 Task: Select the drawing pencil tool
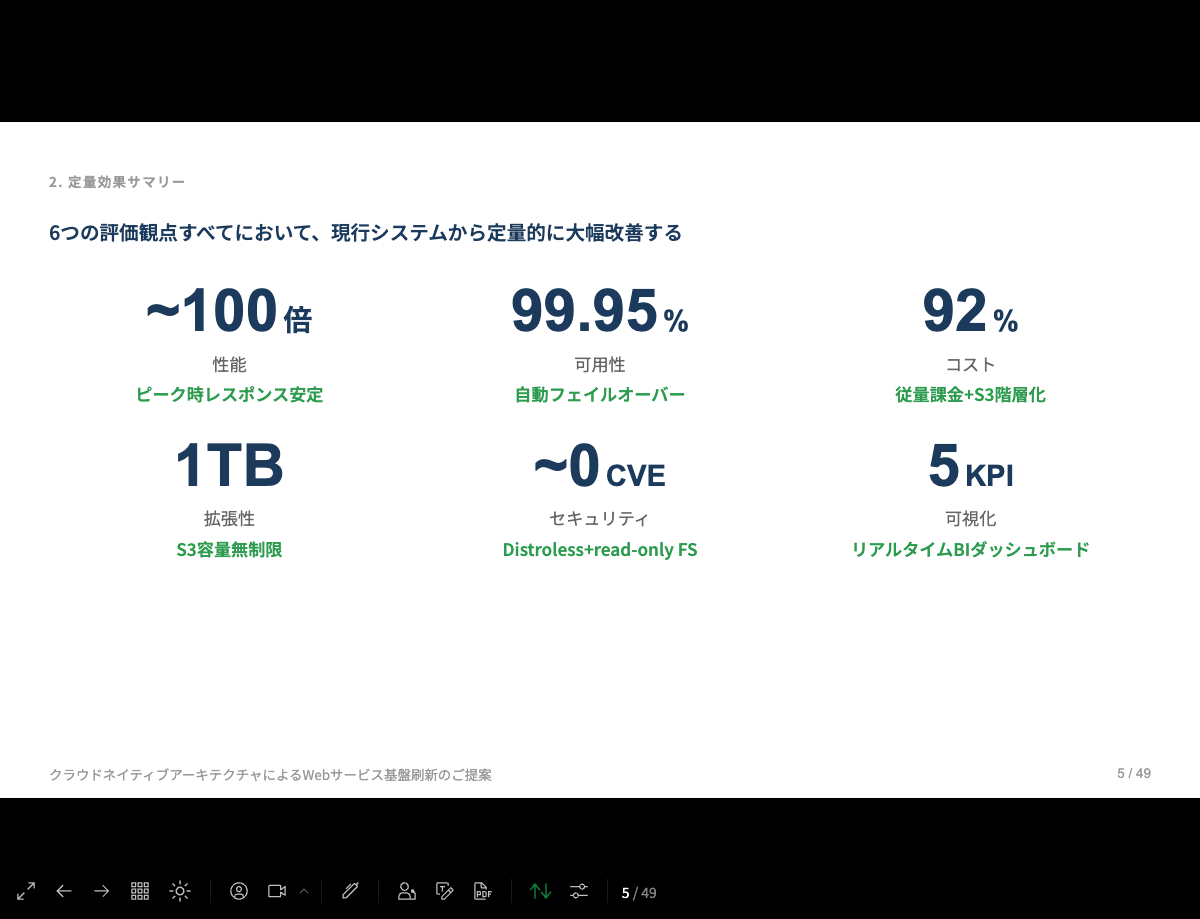tap(350, 890)
